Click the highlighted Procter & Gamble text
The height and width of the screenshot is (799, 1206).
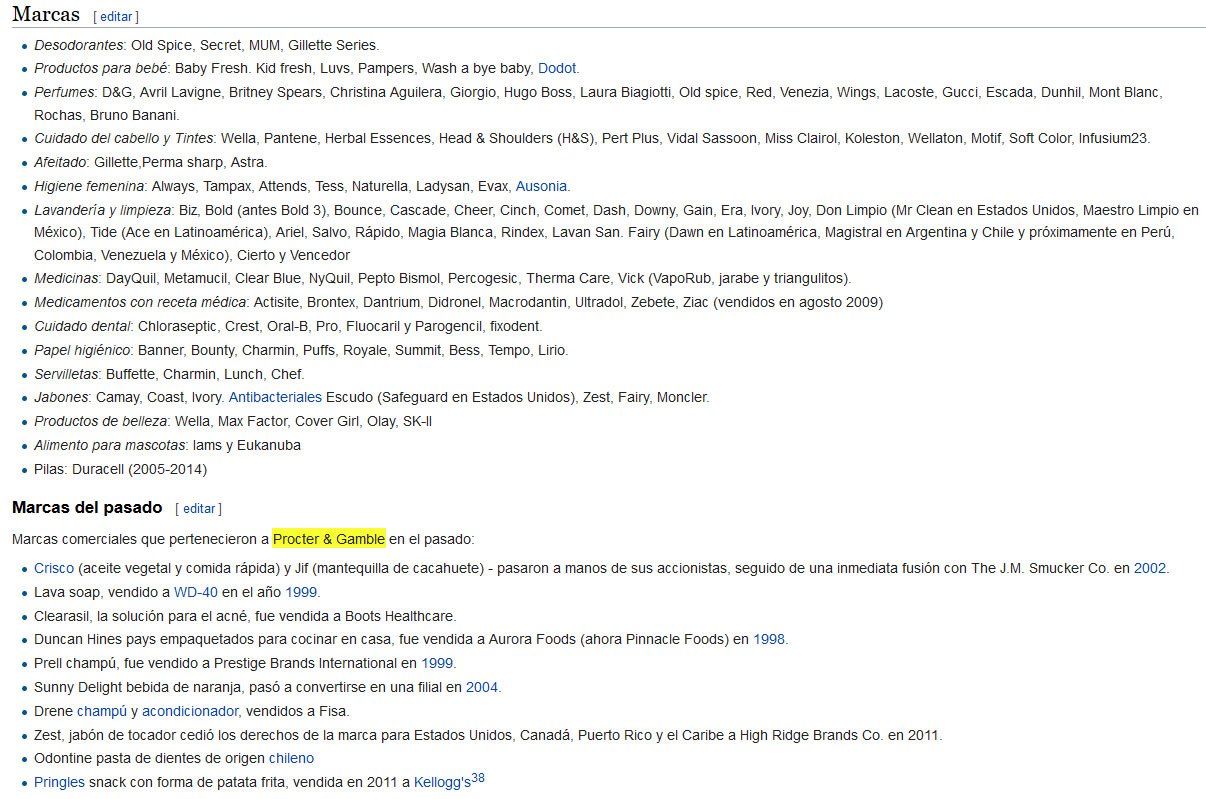[328, 539]
